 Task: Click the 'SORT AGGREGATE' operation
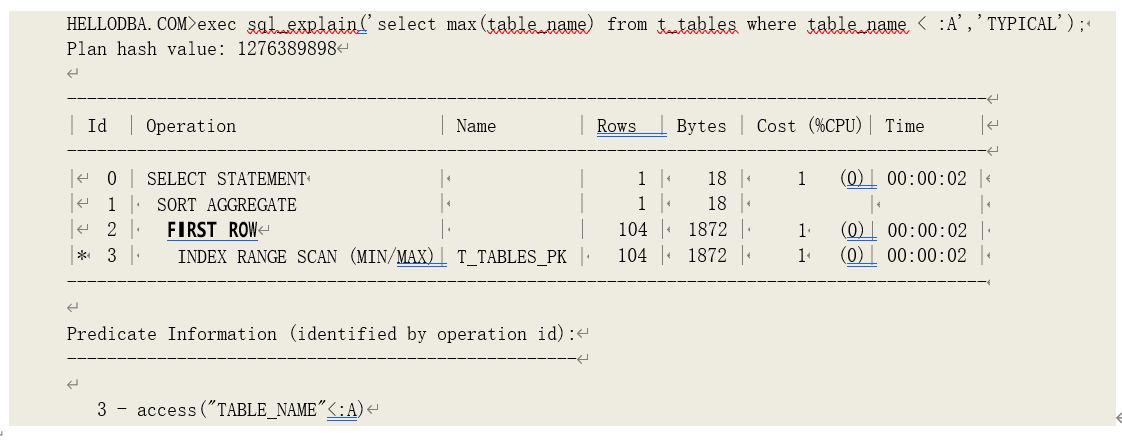point(226,205)
